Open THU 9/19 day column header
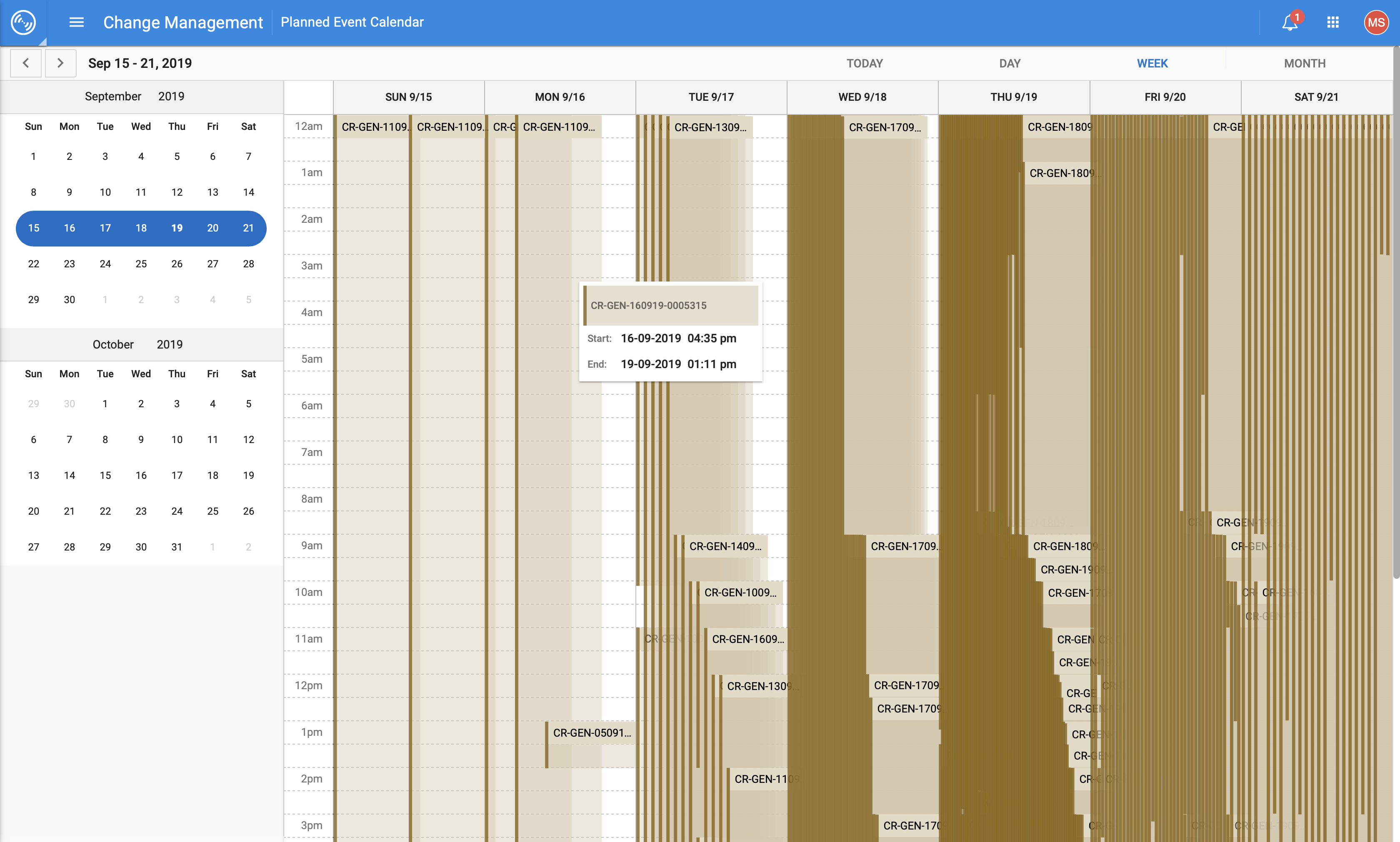The image size is (1400, 842). pos(1013,97)
